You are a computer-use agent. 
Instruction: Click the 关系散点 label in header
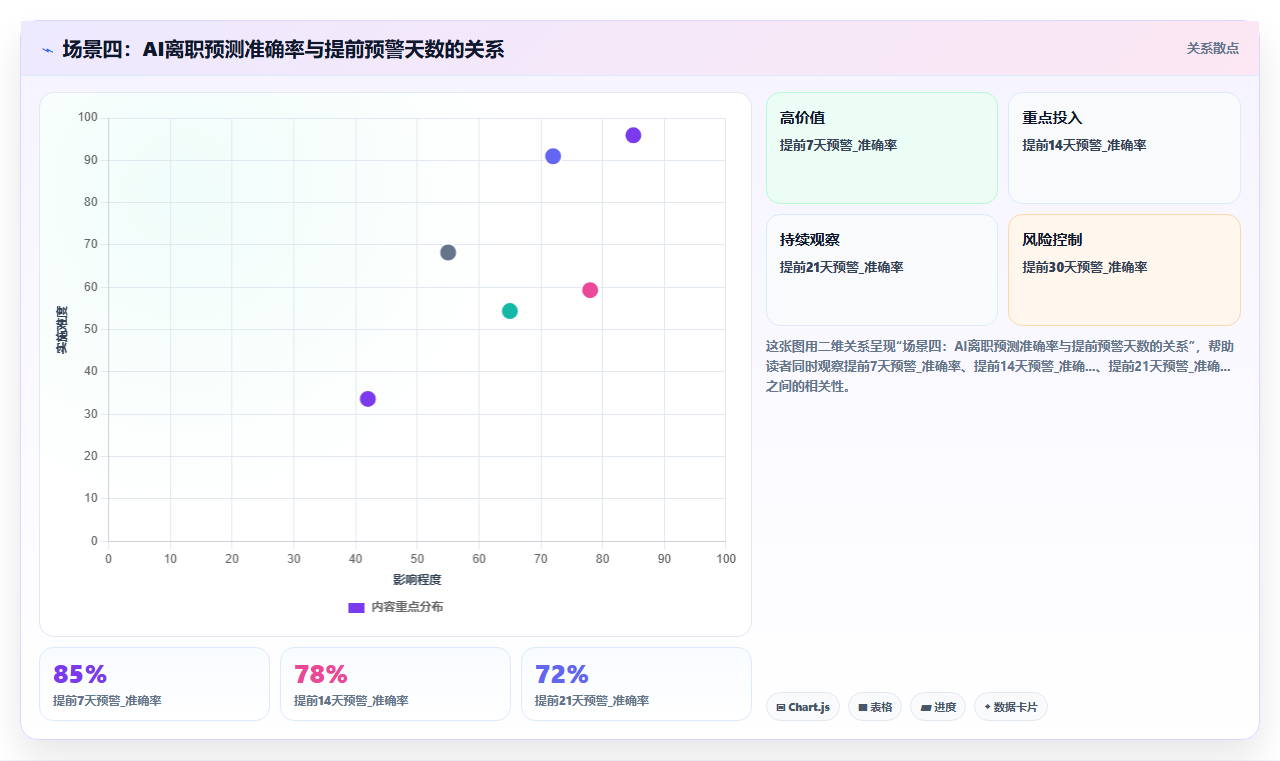(1212, 48)
